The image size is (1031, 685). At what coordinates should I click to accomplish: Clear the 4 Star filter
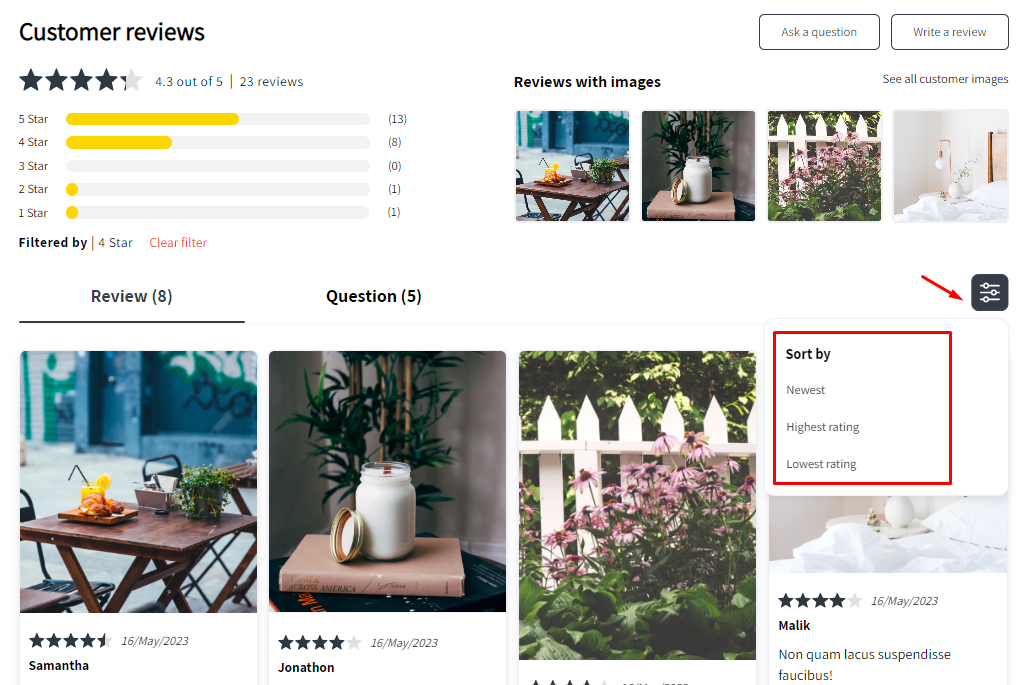click(x=178, y=243)
